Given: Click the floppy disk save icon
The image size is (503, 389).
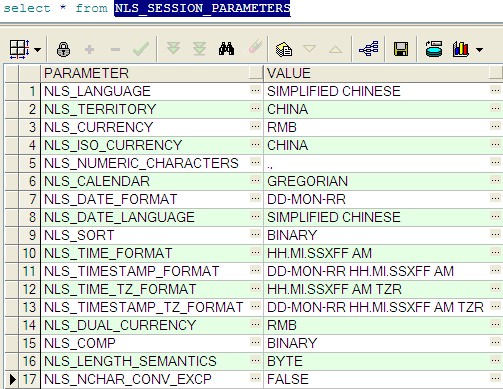Looking at the screenshot, I should coord(401,49).
